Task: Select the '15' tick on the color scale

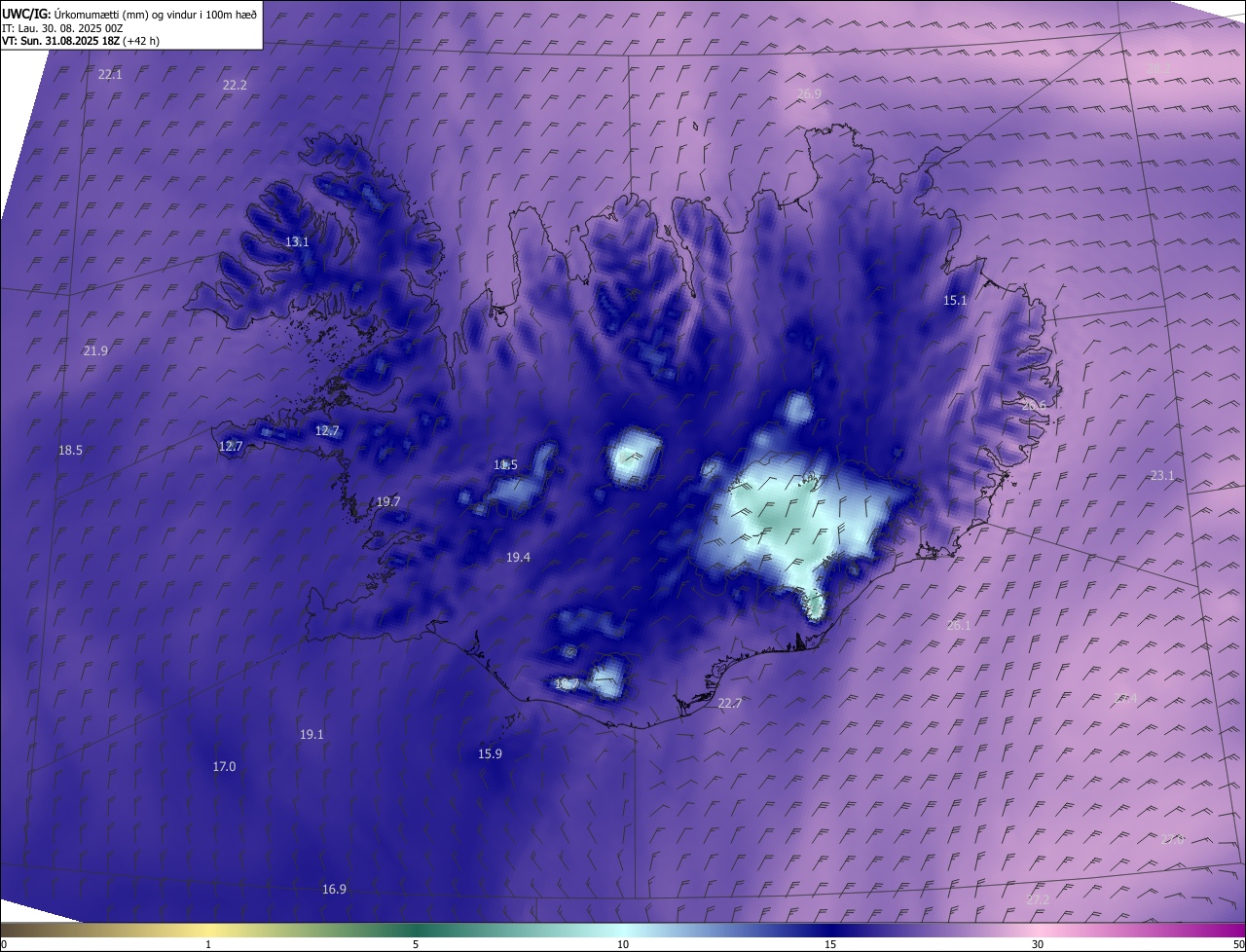Action: coord(830,944)
